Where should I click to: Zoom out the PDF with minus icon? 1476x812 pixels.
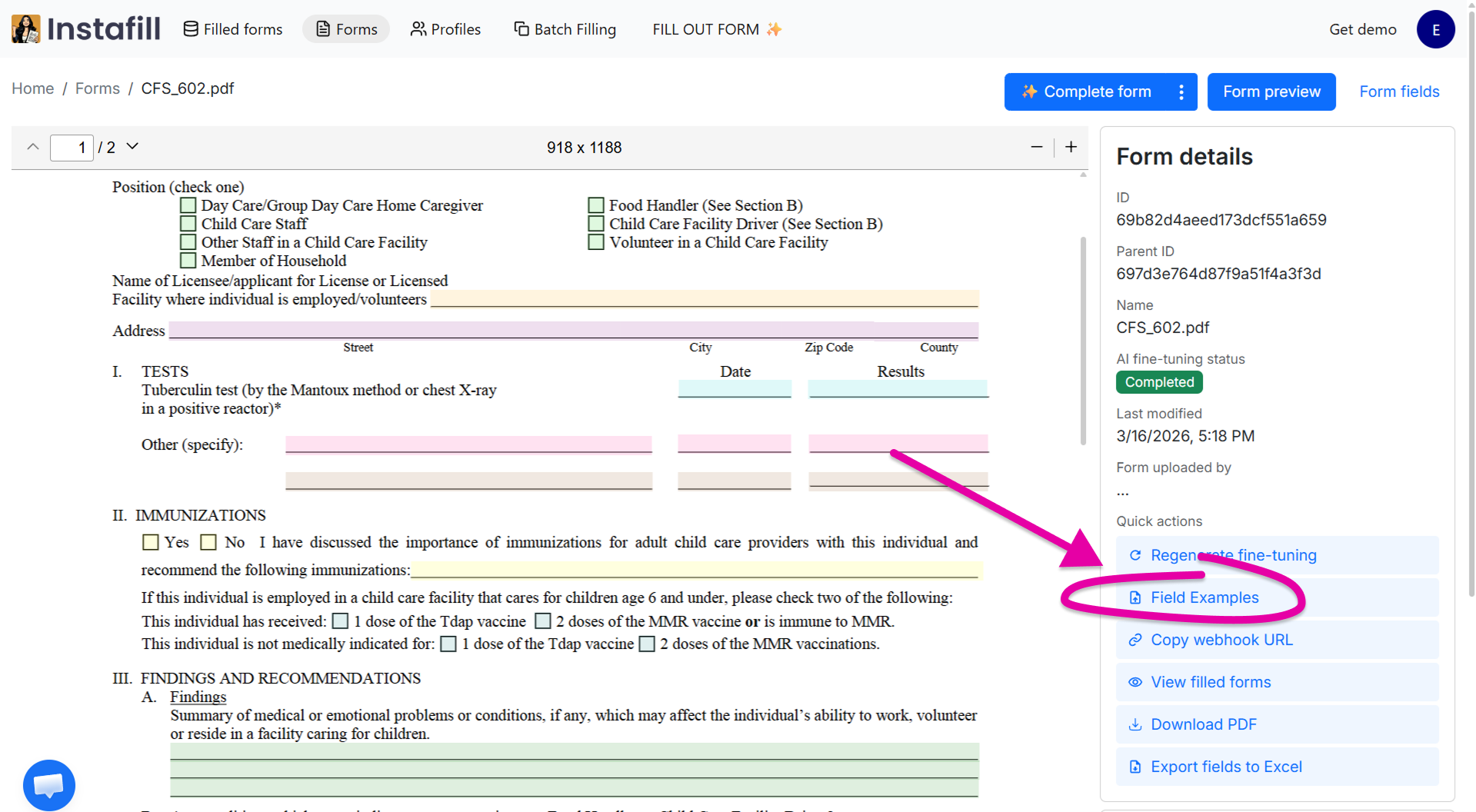pos(1037,147)
